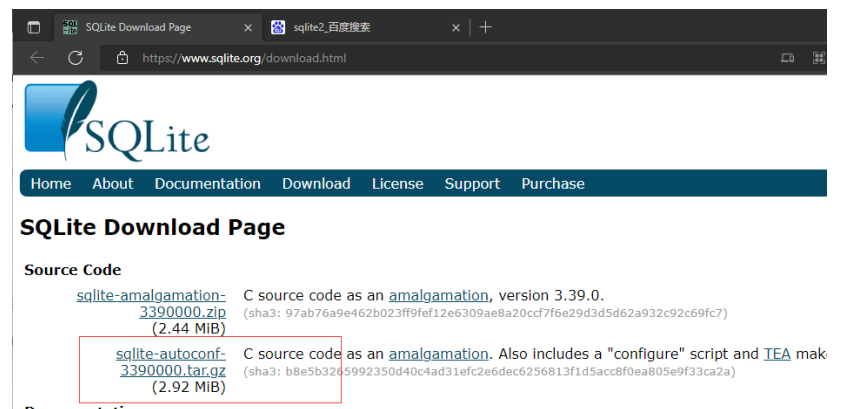Close the sqlite2 Baidu search tab
This screenshot has height=409, width=843.
coord(455,27)
